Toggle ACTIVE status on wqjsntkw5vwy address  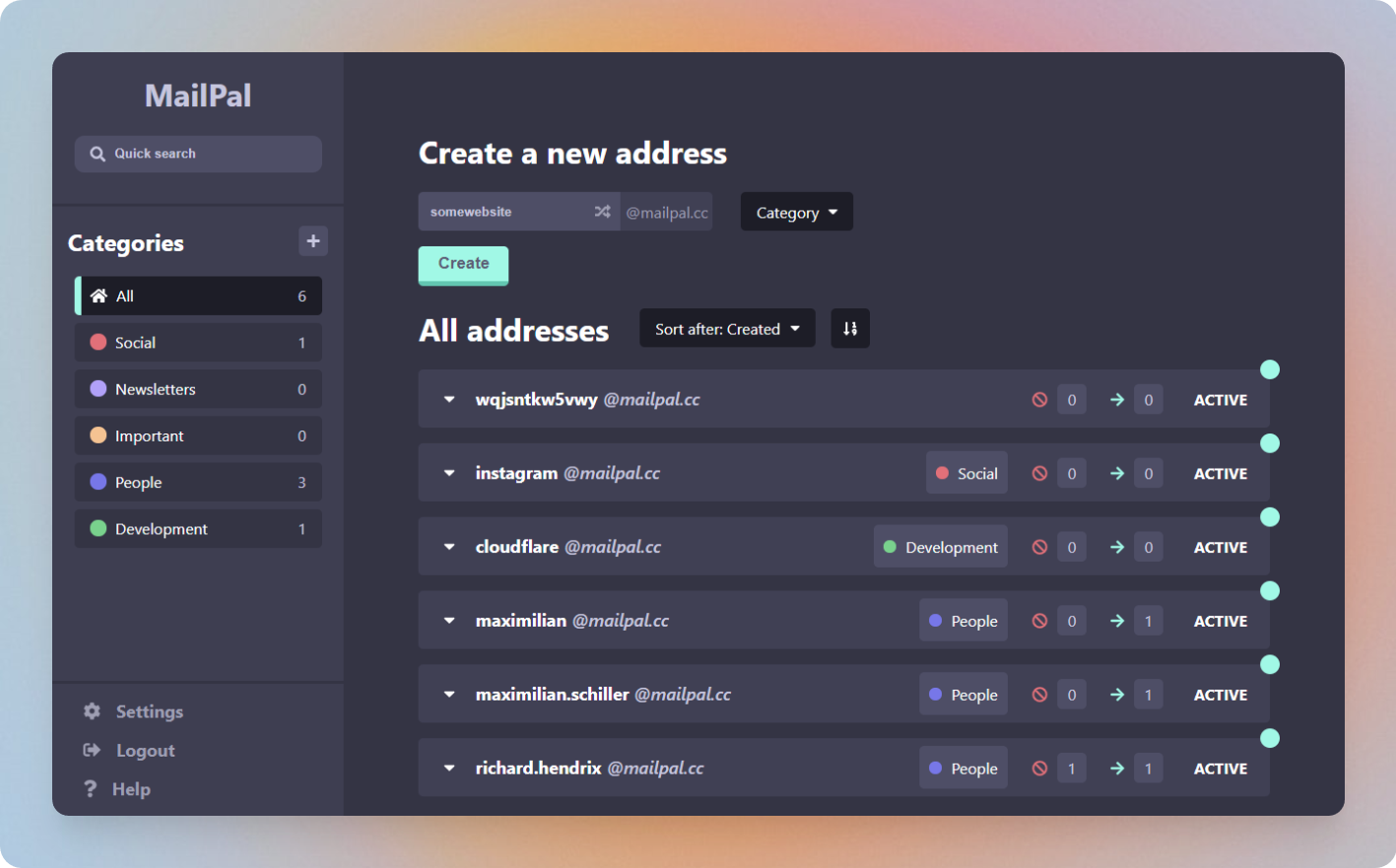(x=1220, y=400)
